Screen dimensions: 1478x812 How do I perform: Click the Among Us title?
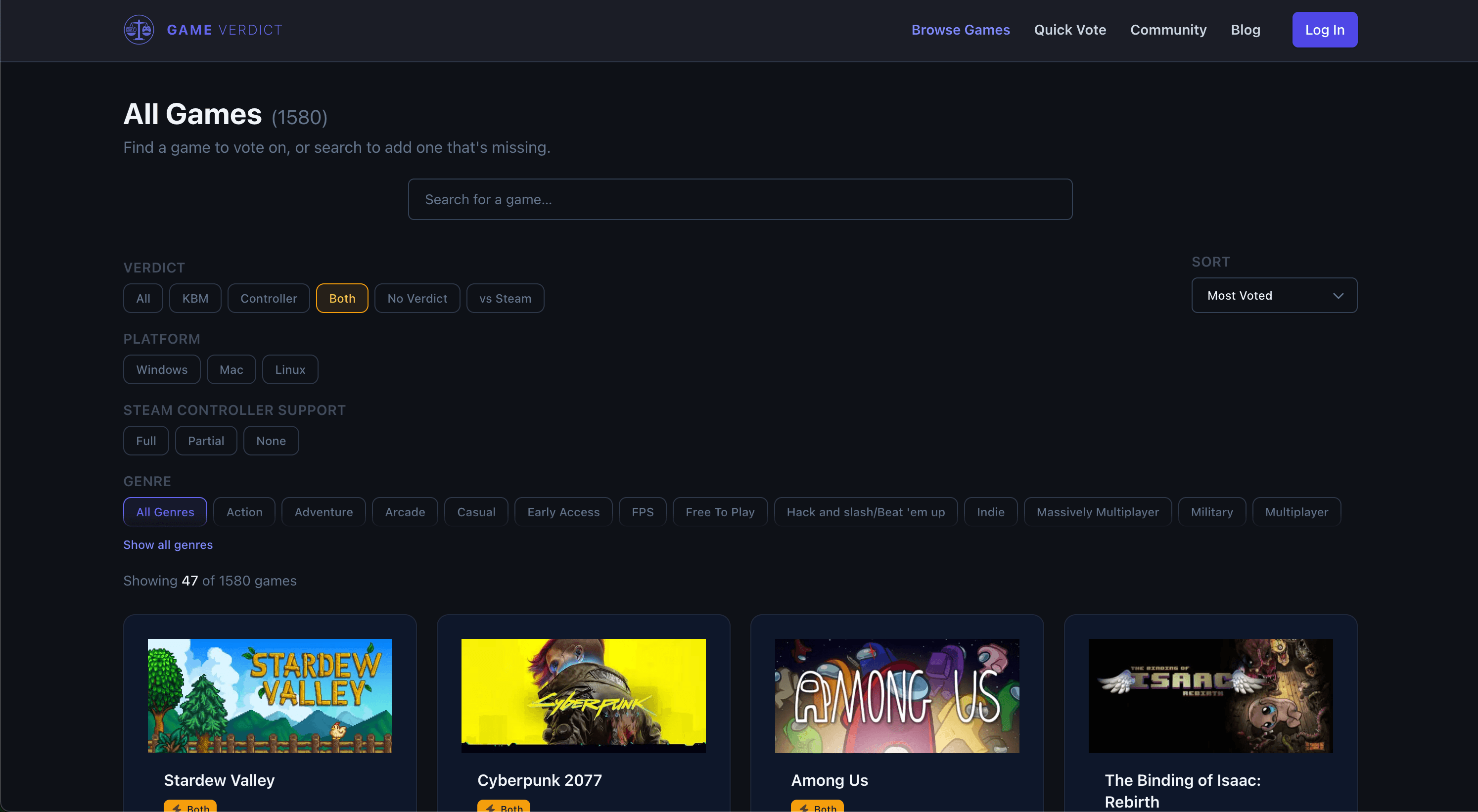[x=829, y=780]
